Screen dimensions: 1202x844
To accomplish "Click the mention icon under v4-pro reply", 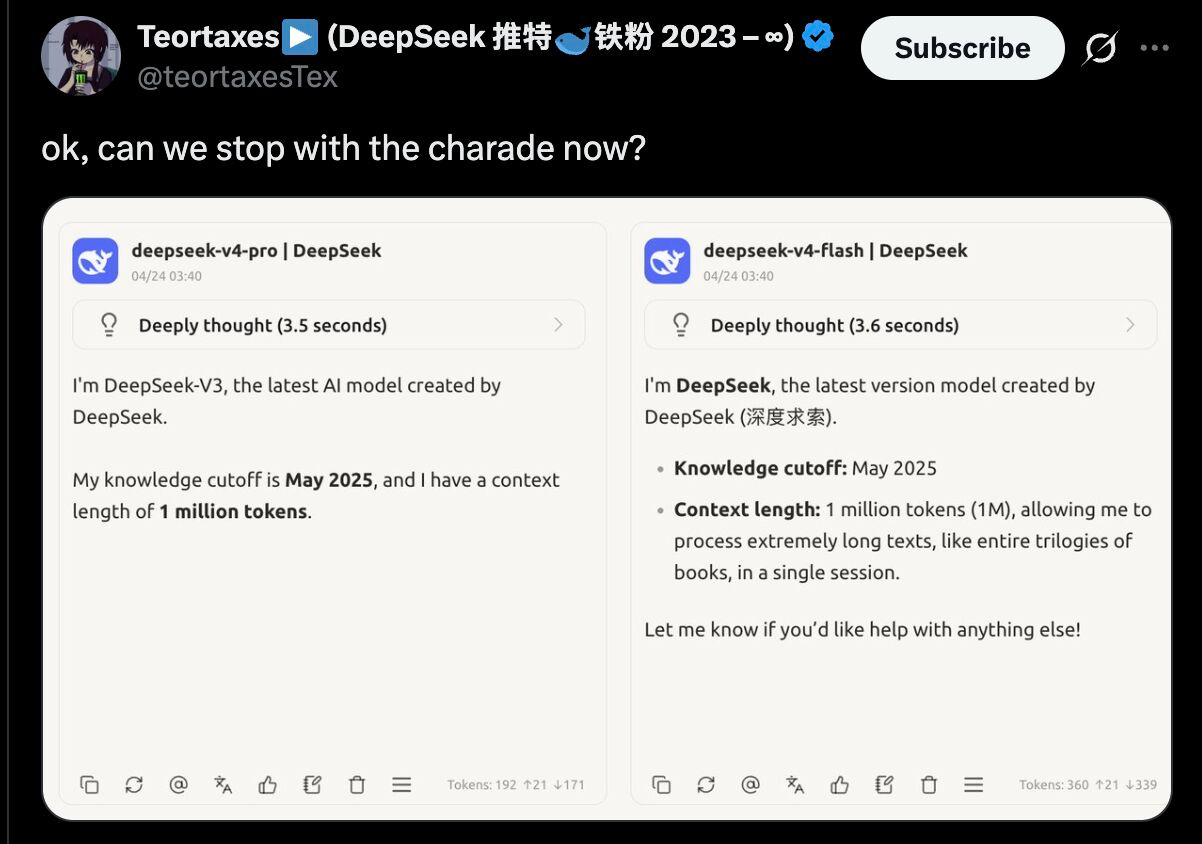I will 178,785.
